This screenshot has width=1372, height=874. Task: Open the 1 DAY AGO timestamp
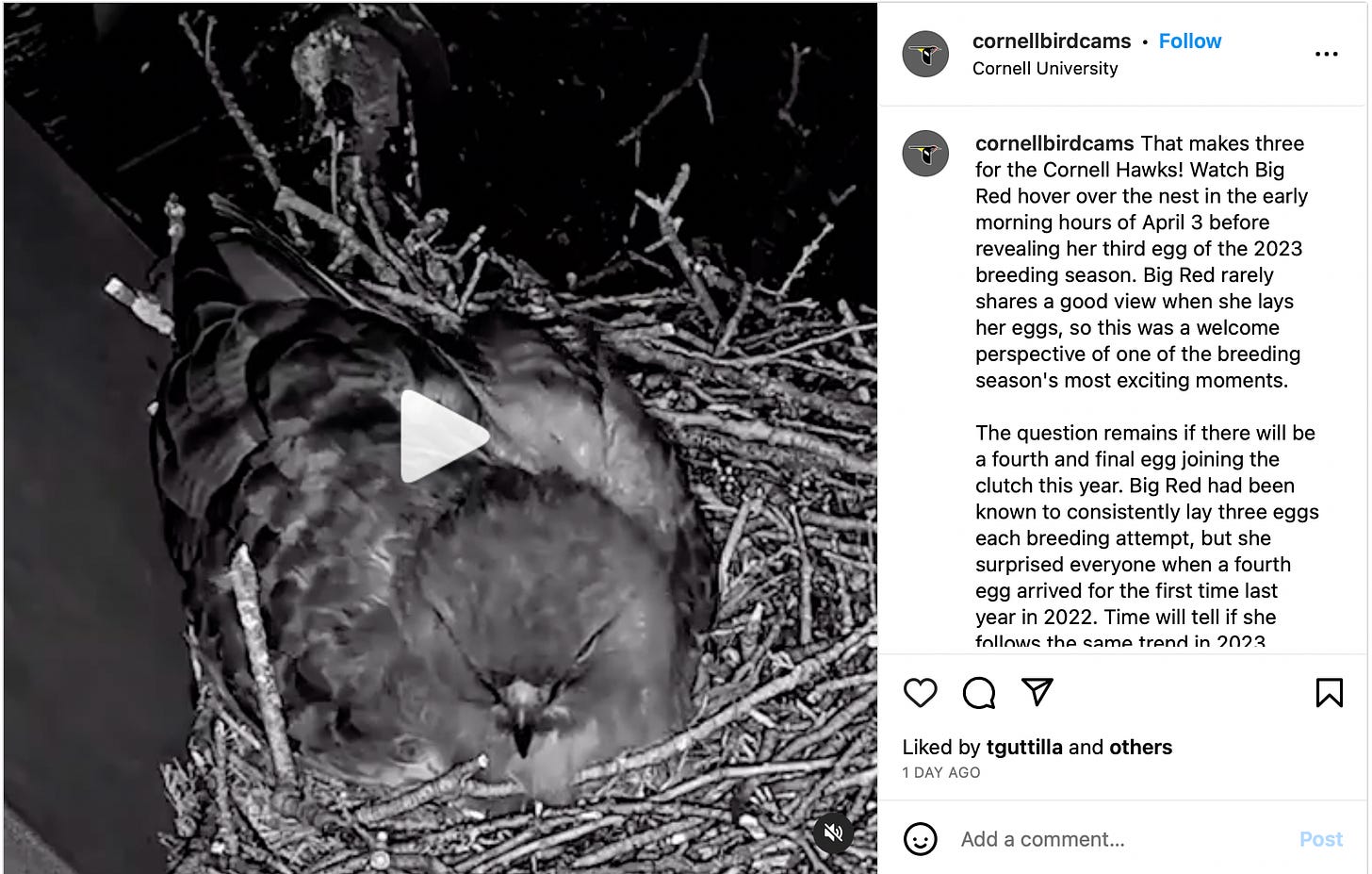pos(940,772)
